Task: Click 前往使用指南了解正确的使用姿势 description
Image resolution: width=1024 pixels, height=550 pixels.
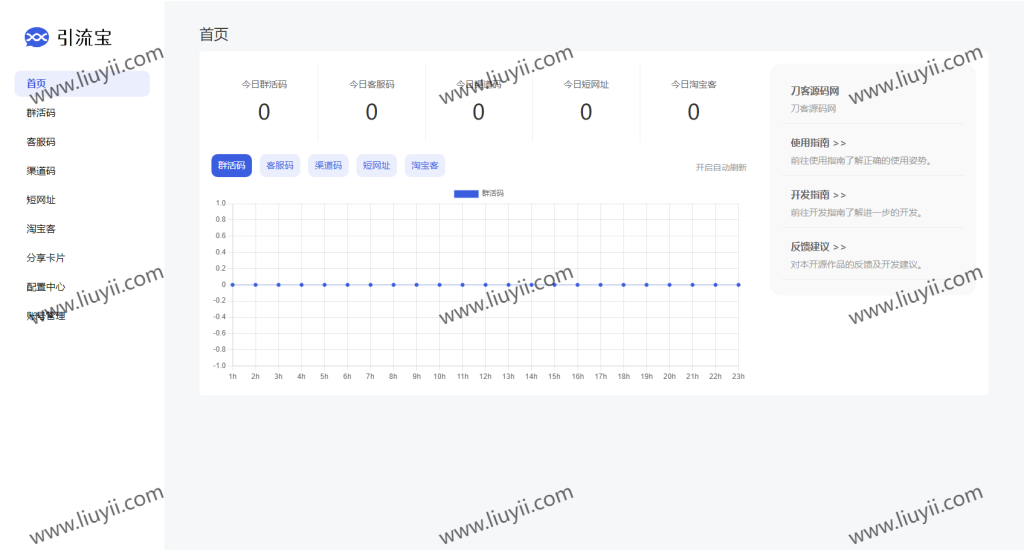Action: [861, 161]
